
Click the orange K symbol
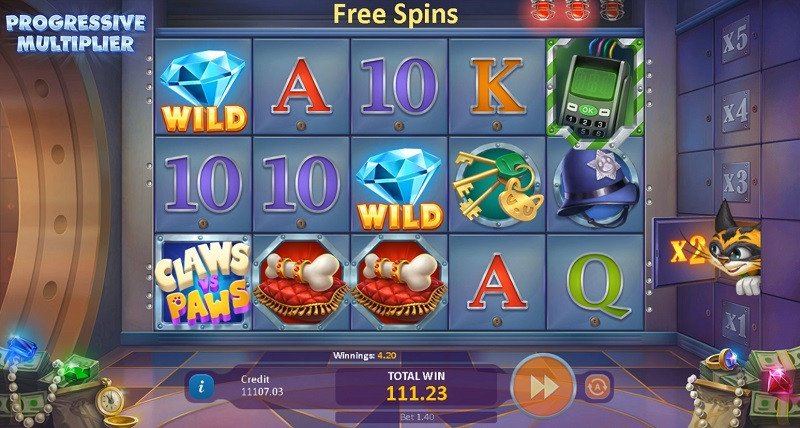(x=497, y=86)
